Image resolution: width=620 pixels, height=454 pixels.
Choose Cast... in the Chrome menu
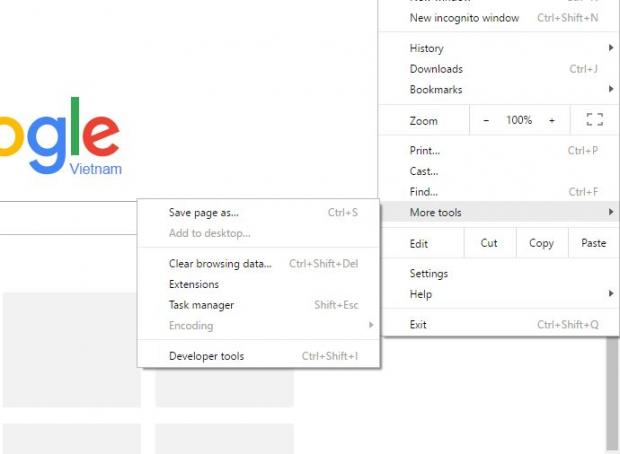[x=424, y=171]
